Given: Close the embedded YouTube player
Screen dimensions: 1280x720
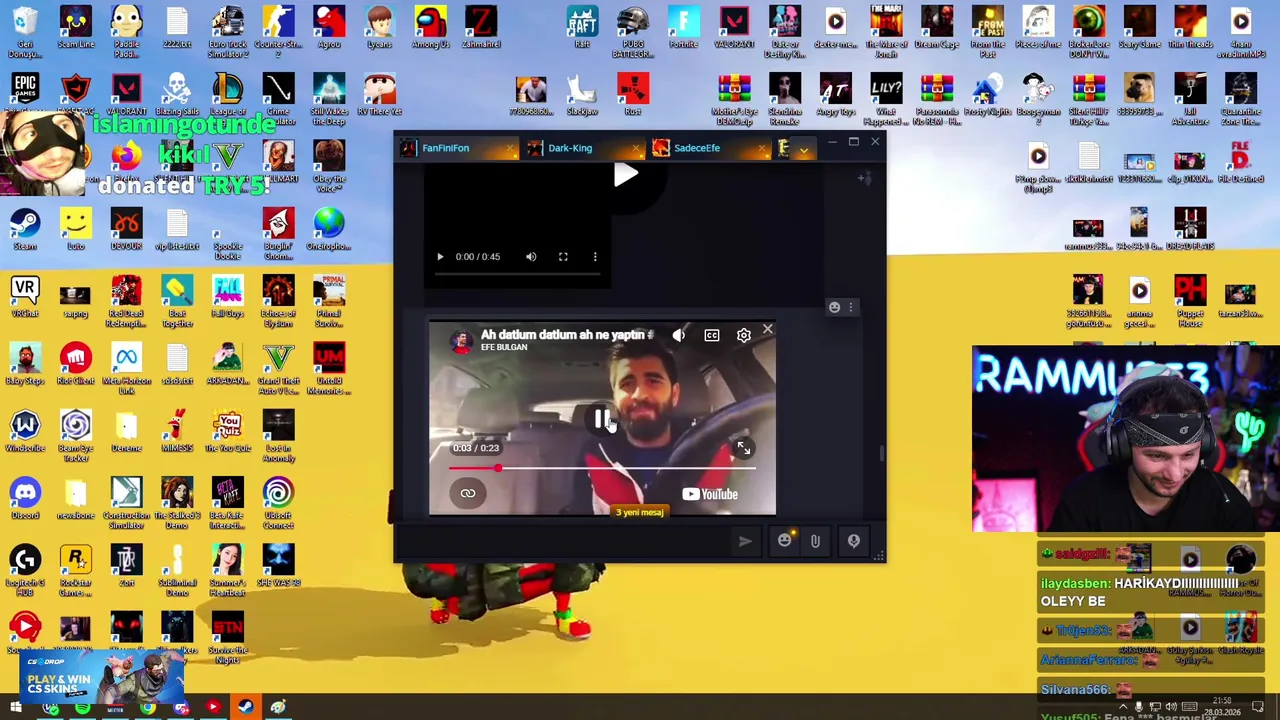Looking at the screenshot, I should coord(767,329).
